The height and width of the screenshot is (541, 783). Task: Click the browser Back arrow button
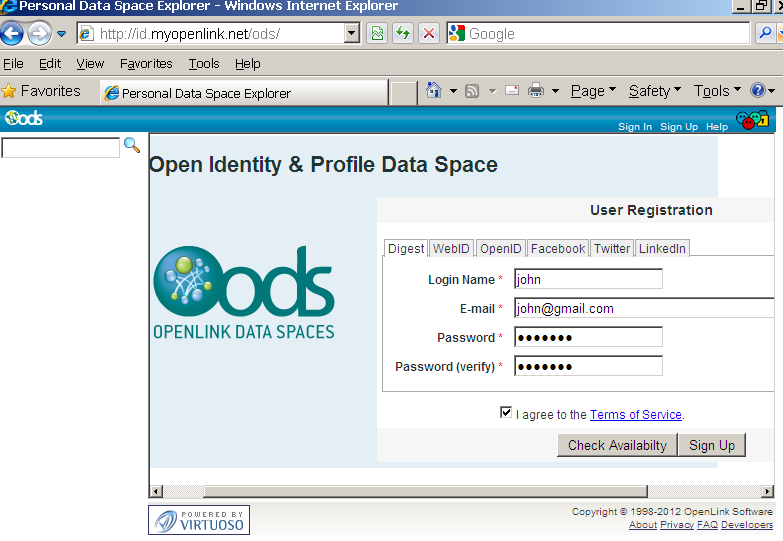pyautogui.click(x=12, y=34)
